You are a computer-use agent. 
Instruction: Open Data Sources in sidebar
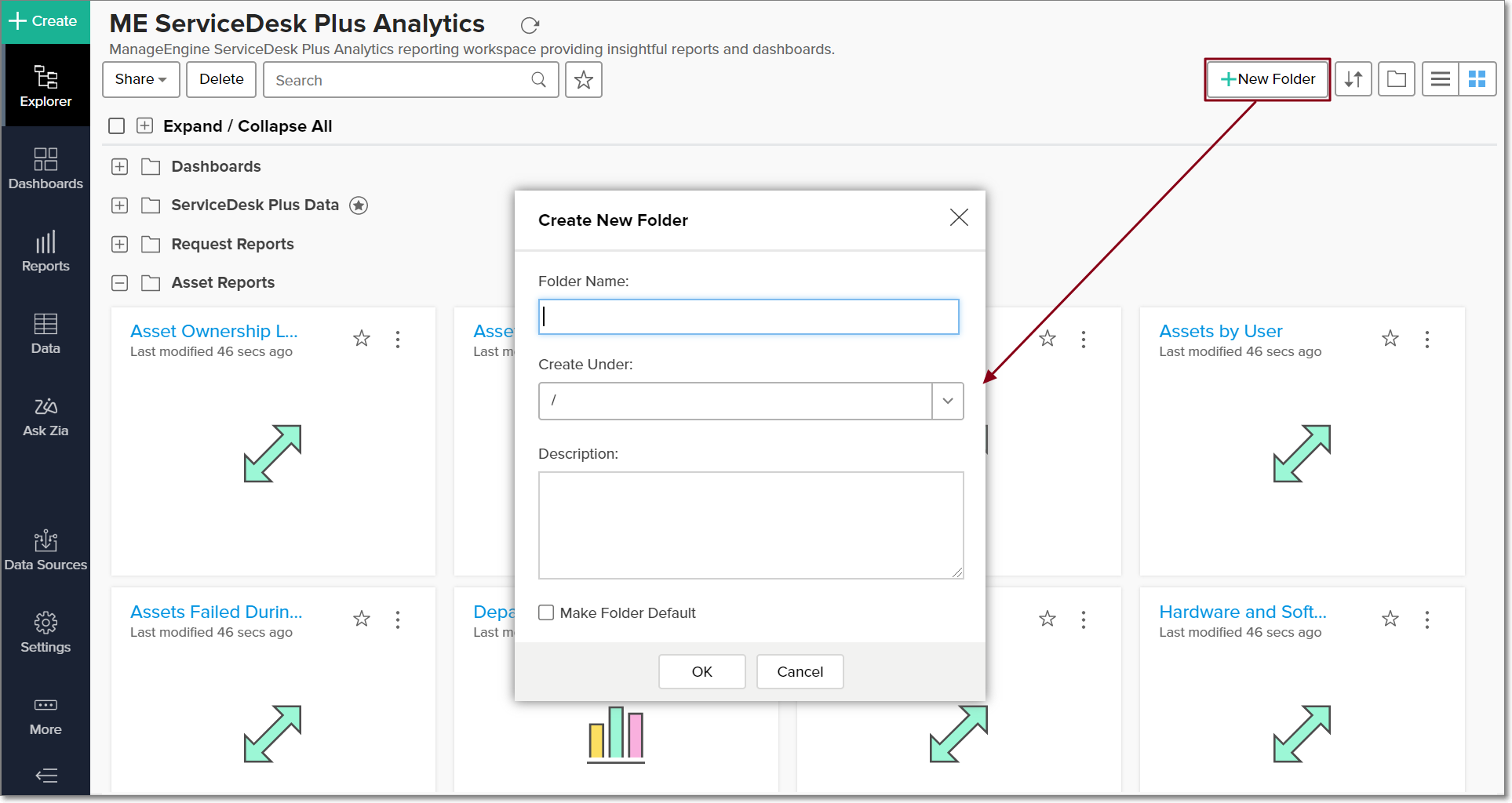46,550
